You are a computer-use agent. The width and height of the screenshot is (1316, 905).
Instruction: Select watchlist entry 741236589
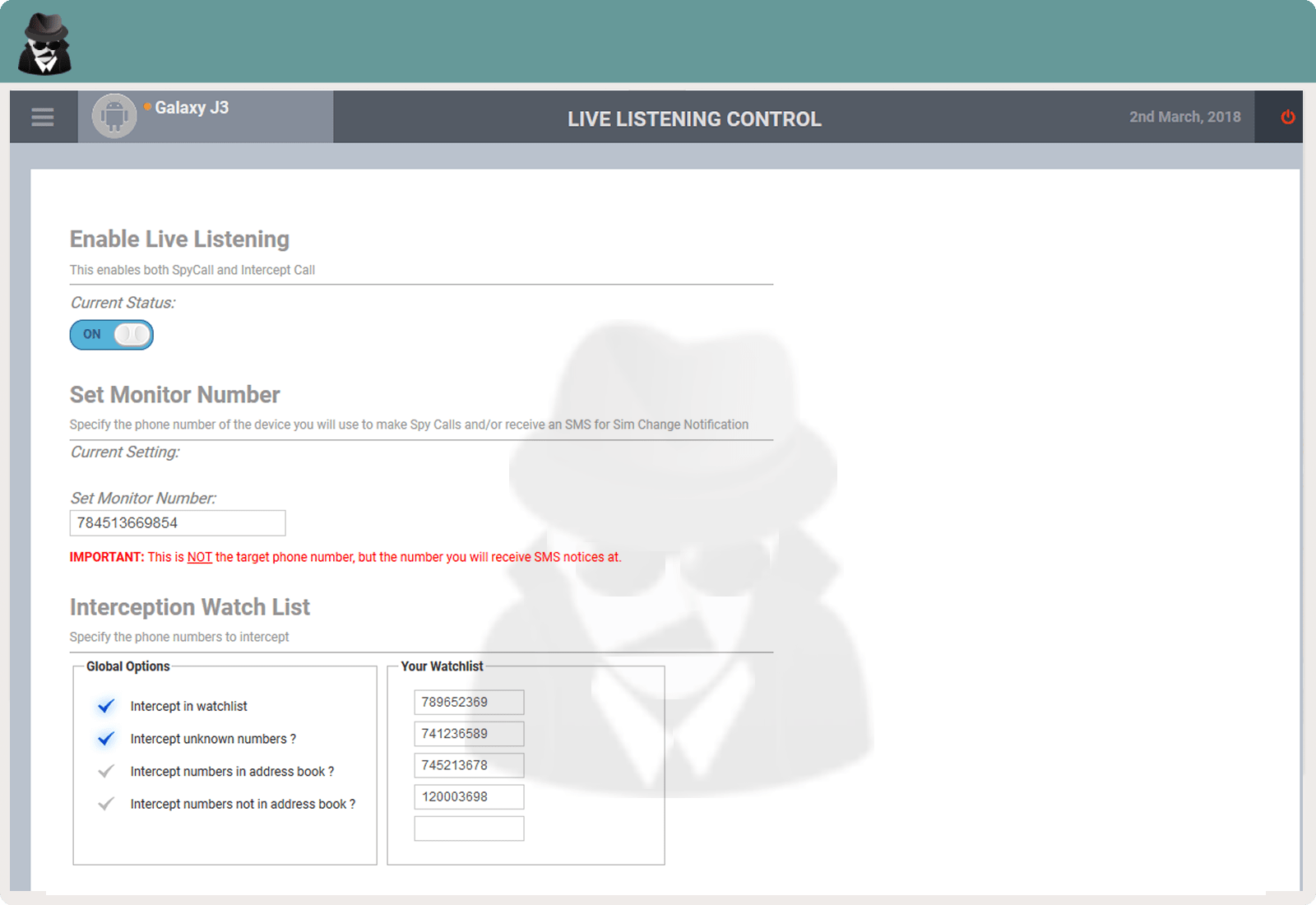469,734
